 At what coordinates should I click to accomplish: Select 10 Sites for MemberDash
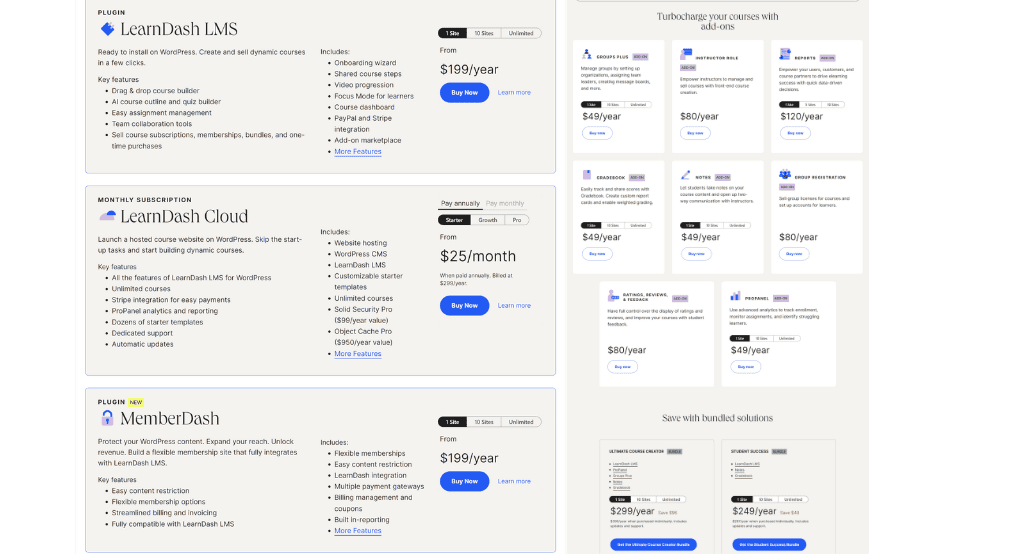coord(484,422)
